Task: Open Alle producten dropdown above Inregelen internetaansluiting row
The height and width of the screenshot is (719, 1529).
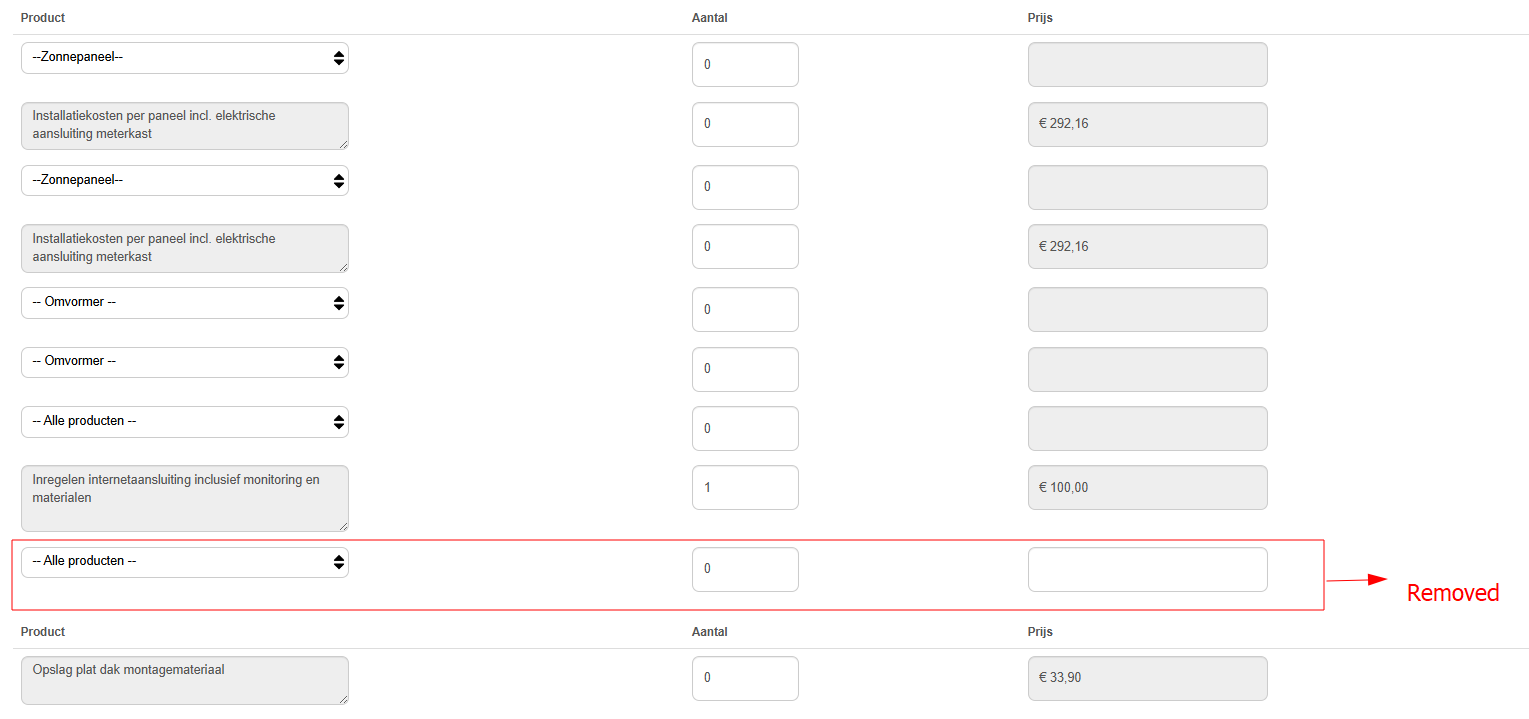Action: coord(184,422)
